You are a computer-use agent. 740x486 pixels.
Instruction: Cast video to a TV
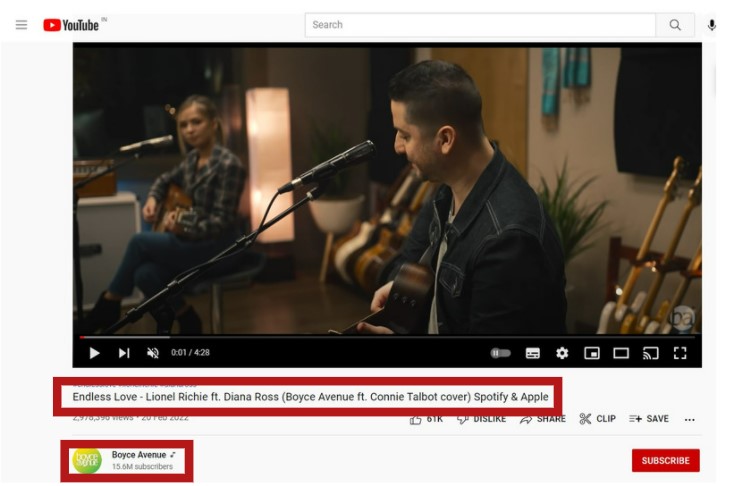(x=650, y=353)
